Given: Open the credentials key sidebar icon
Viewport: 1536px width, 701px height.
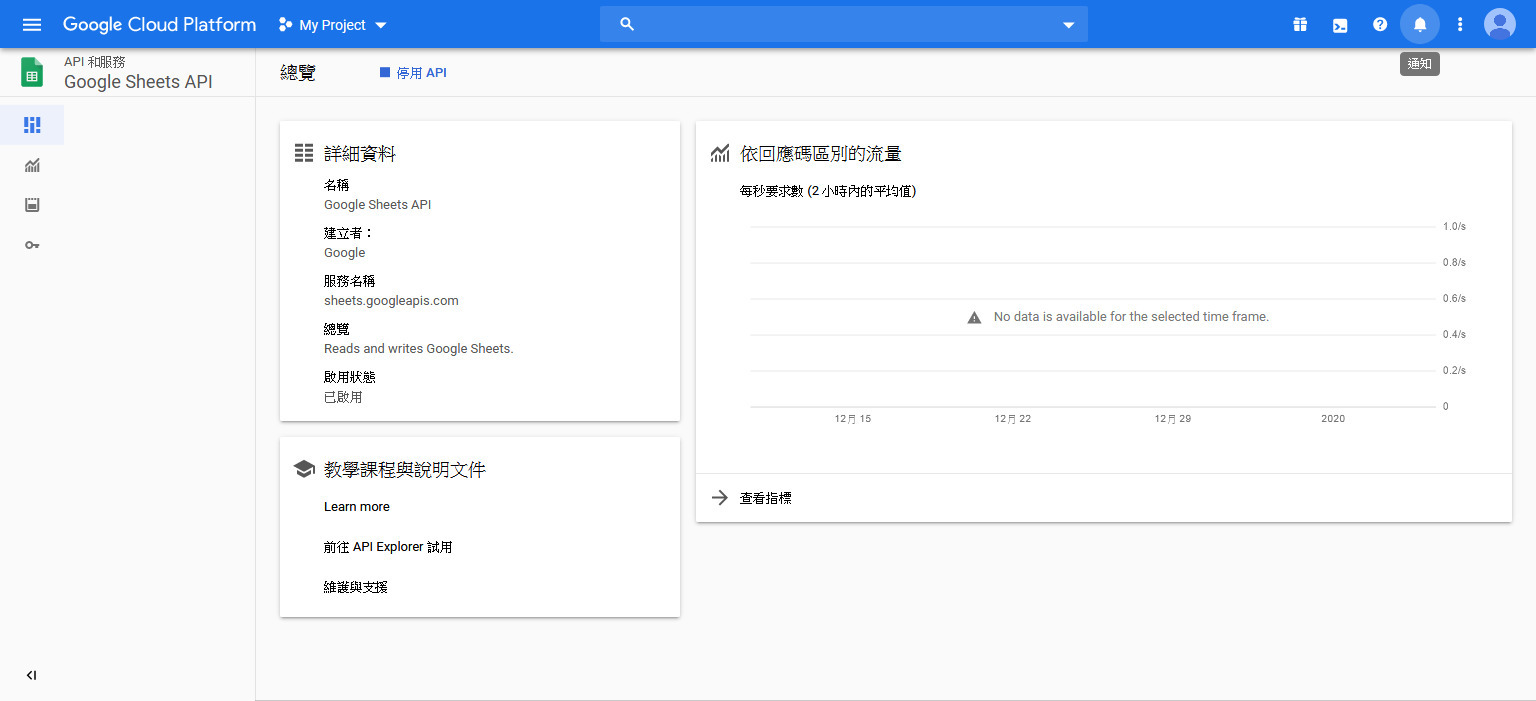Looking at the screenshot, I should tap(32, 245).
